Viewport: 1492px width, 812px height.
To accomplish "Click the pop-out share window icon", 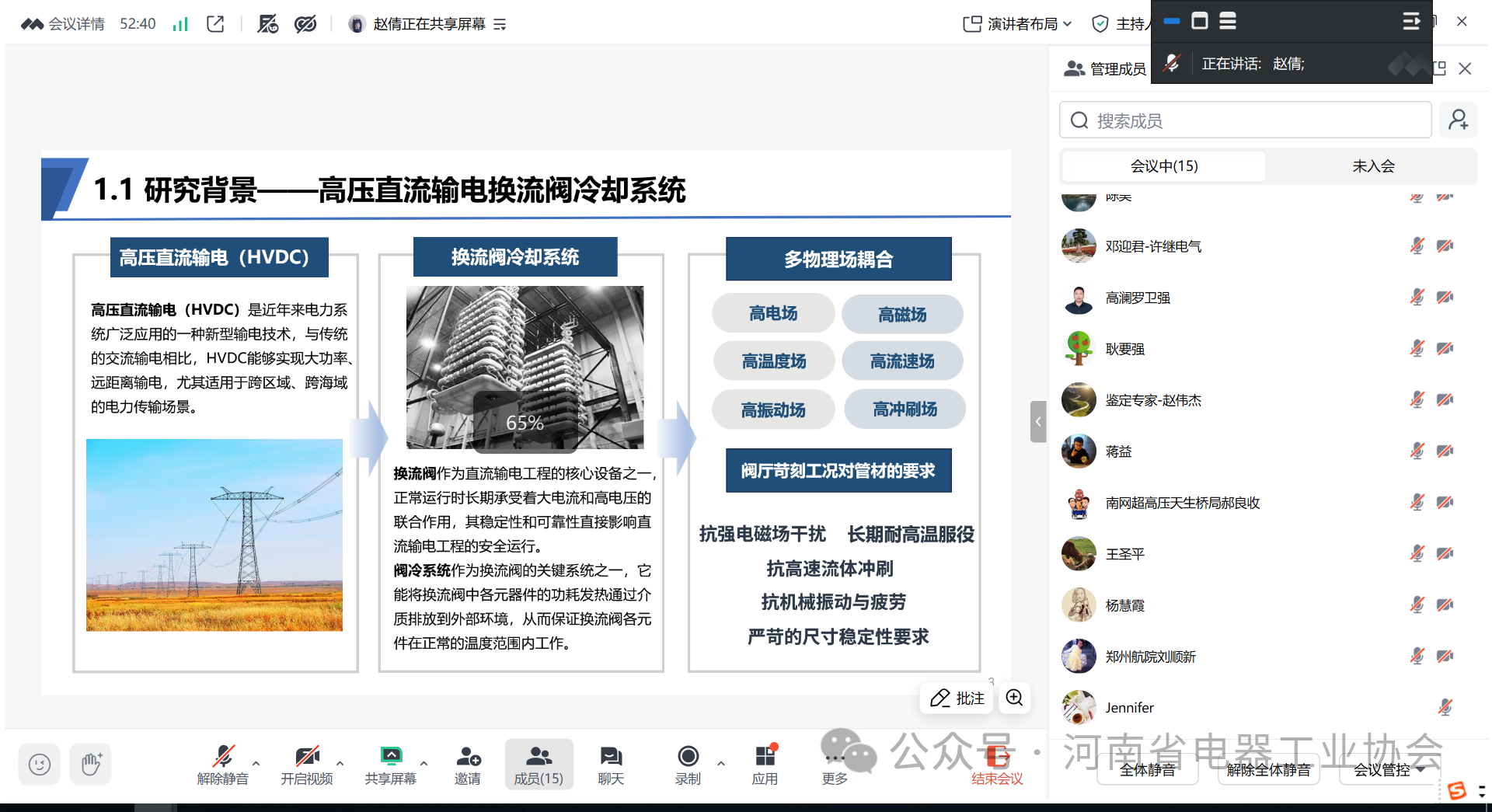I will pyautogui.click(x=215, y=24).
